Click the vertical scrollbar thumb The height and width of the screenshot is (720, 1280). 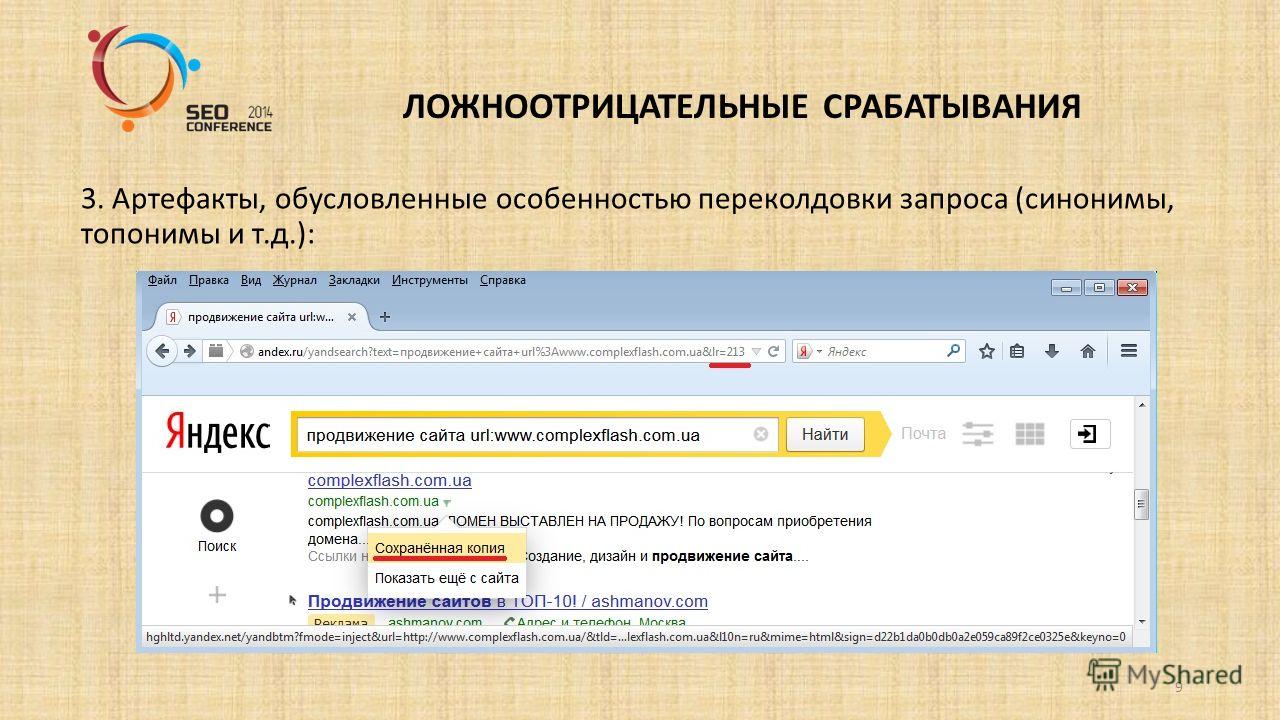(x=1141, y=504)
